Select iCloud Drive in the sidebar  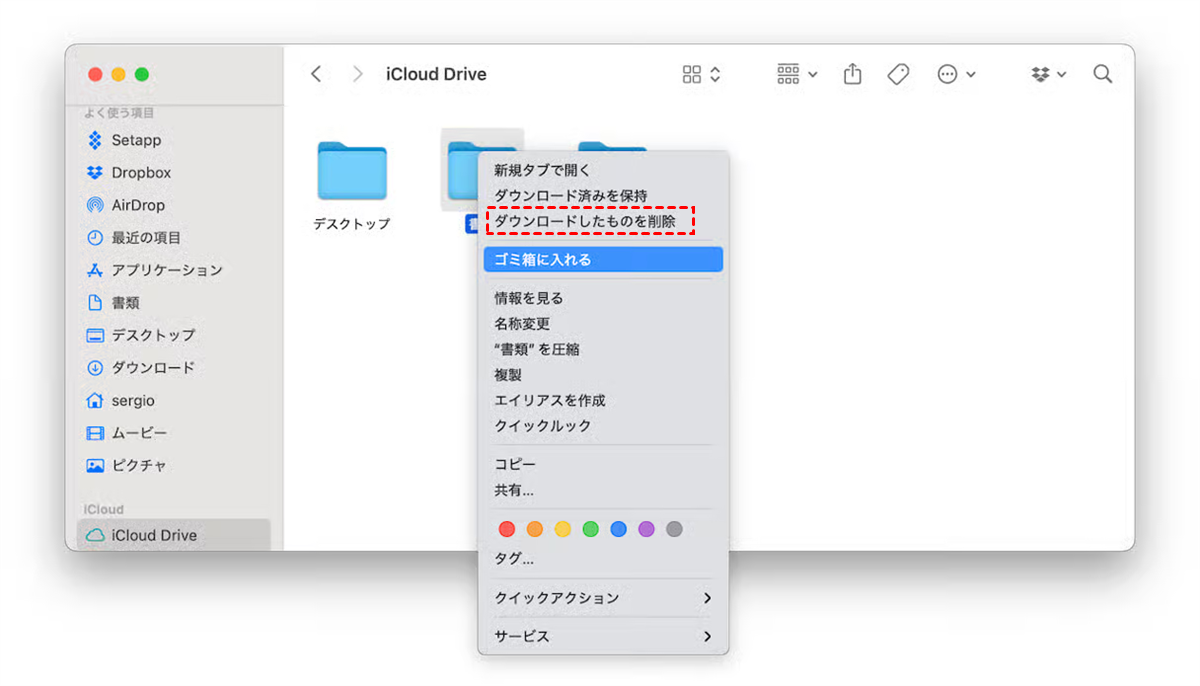click(x=173, y=535)
